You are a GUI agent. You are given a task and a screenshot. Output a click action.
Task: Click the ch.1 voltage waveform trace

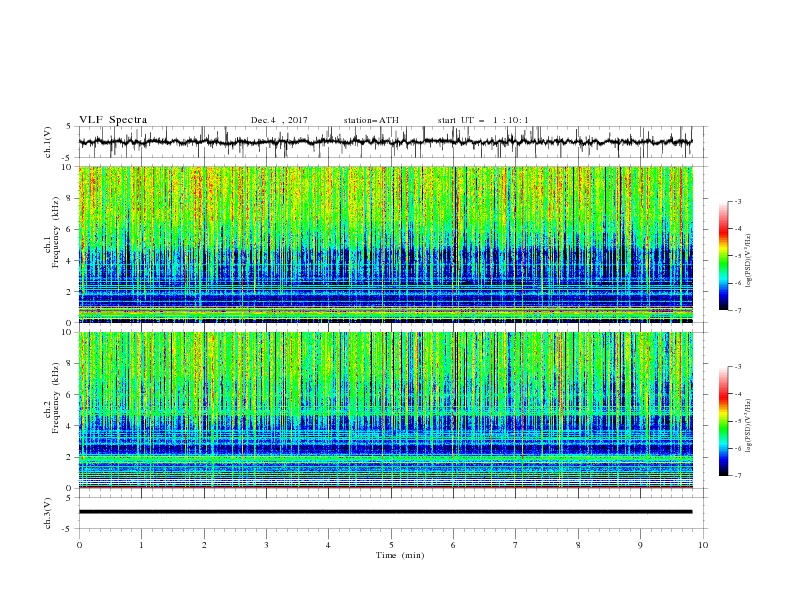pyautogui.click(x=385, y=142)
